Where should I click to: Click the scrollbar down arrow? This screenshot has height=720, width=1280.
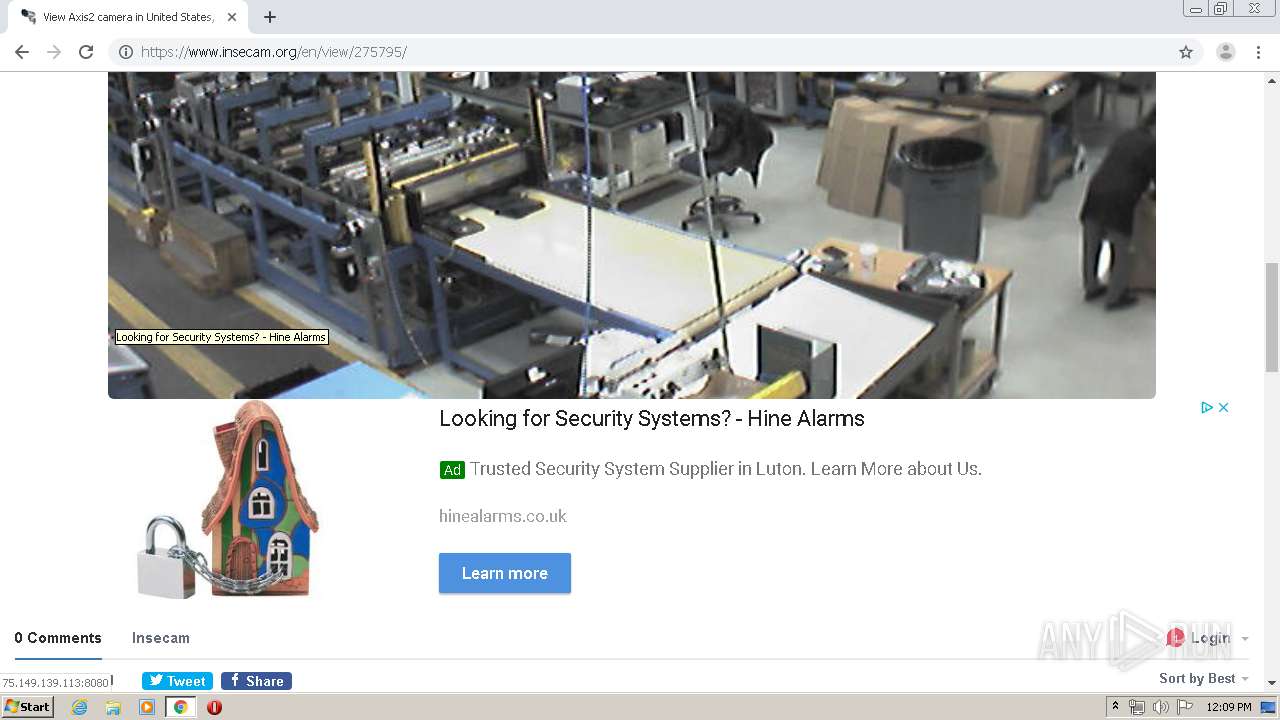click(x=1272, y=684)
